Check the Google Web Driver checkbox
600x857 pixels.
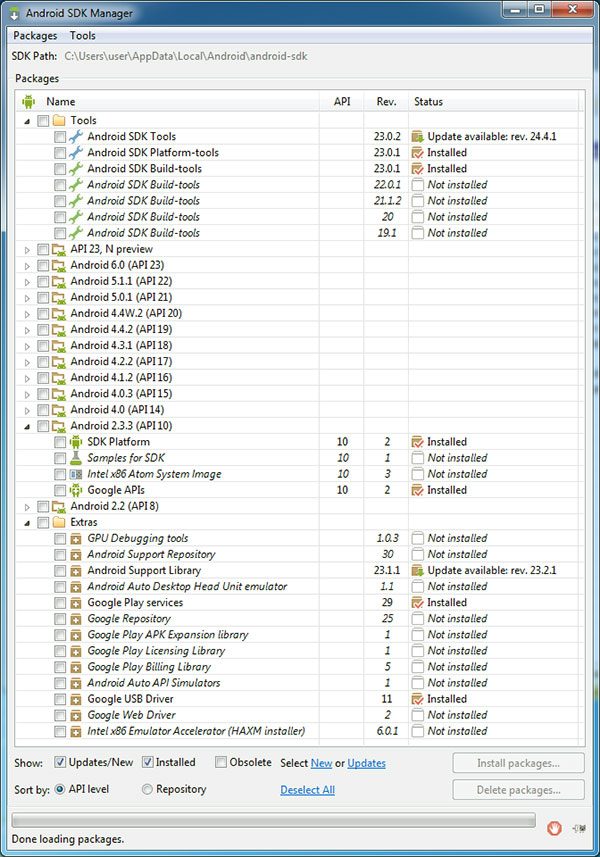[x=60, y=715]
